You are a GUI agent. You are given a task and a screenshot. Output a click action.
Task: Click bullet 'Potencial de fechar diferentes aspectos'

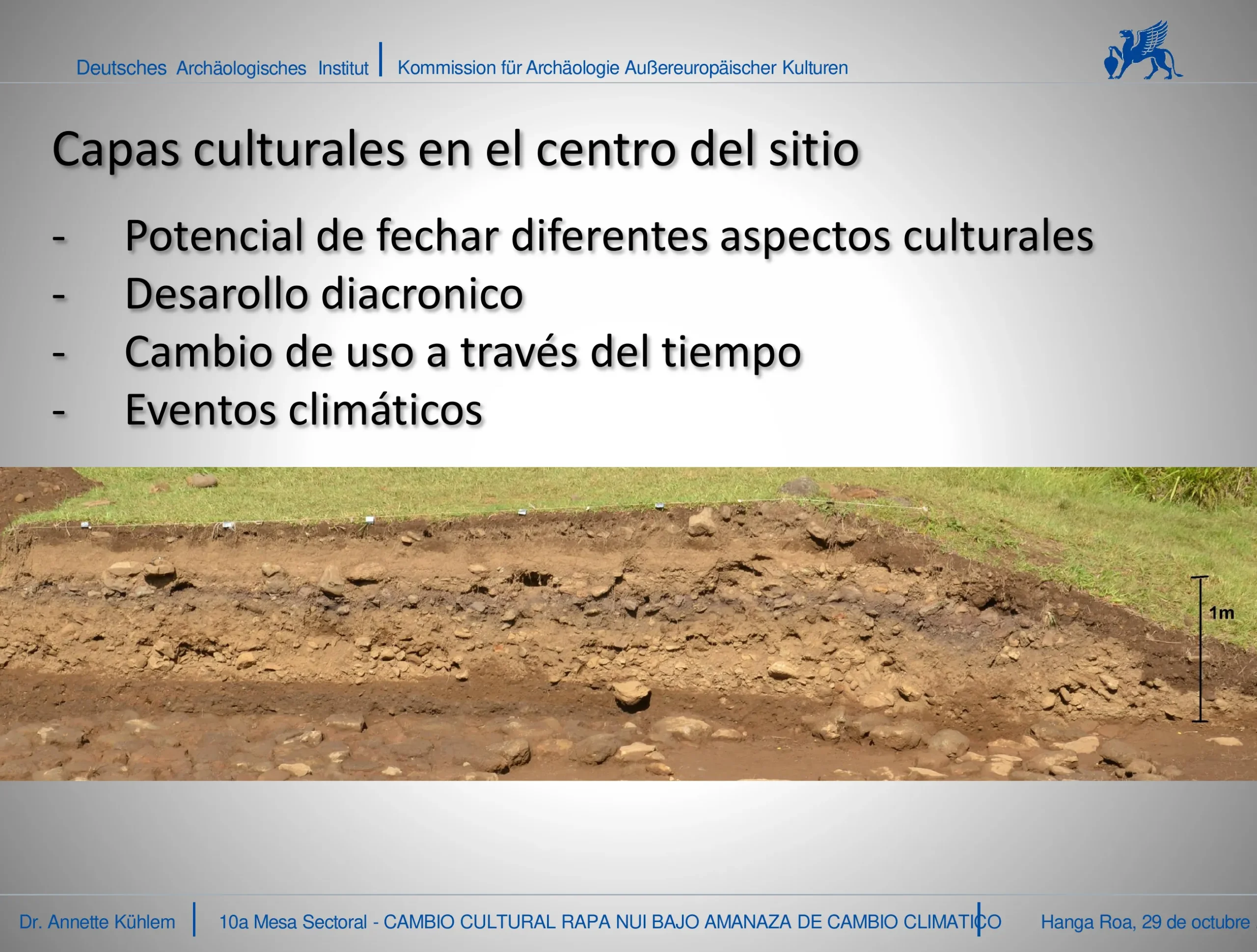(x=608, y=236)
